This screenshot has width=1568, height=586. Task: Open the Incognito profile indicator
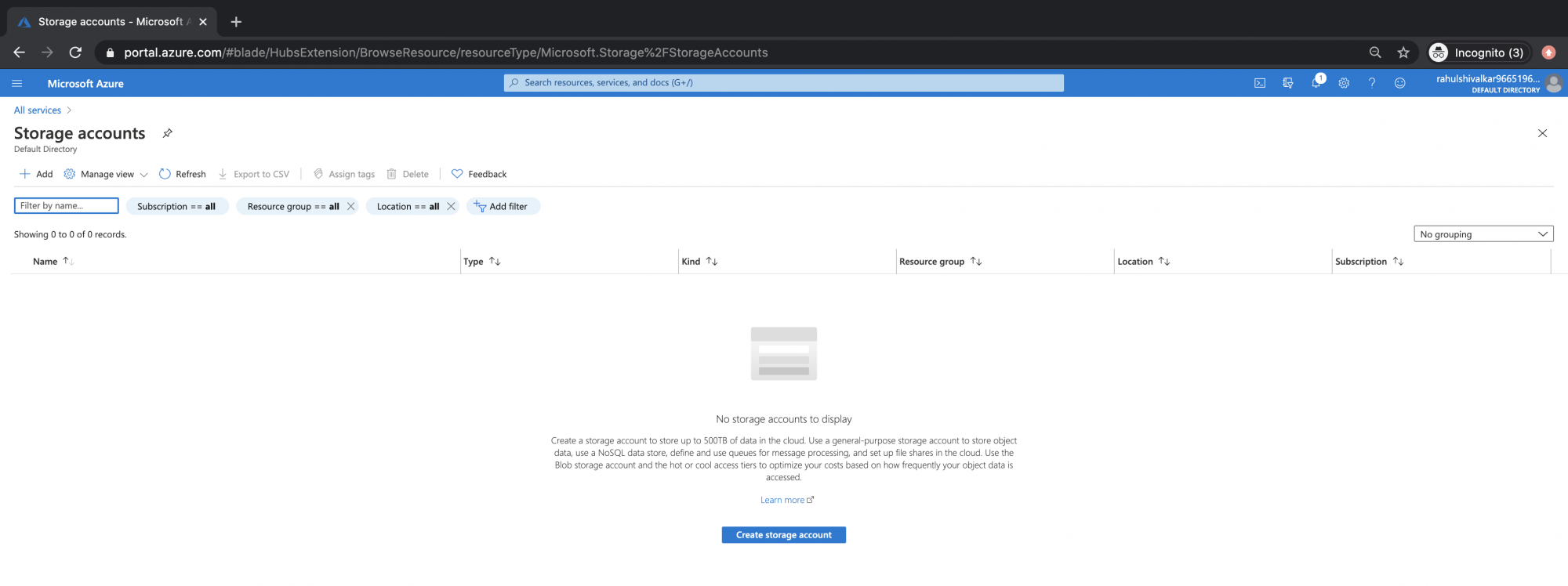tap(1477, 52)
